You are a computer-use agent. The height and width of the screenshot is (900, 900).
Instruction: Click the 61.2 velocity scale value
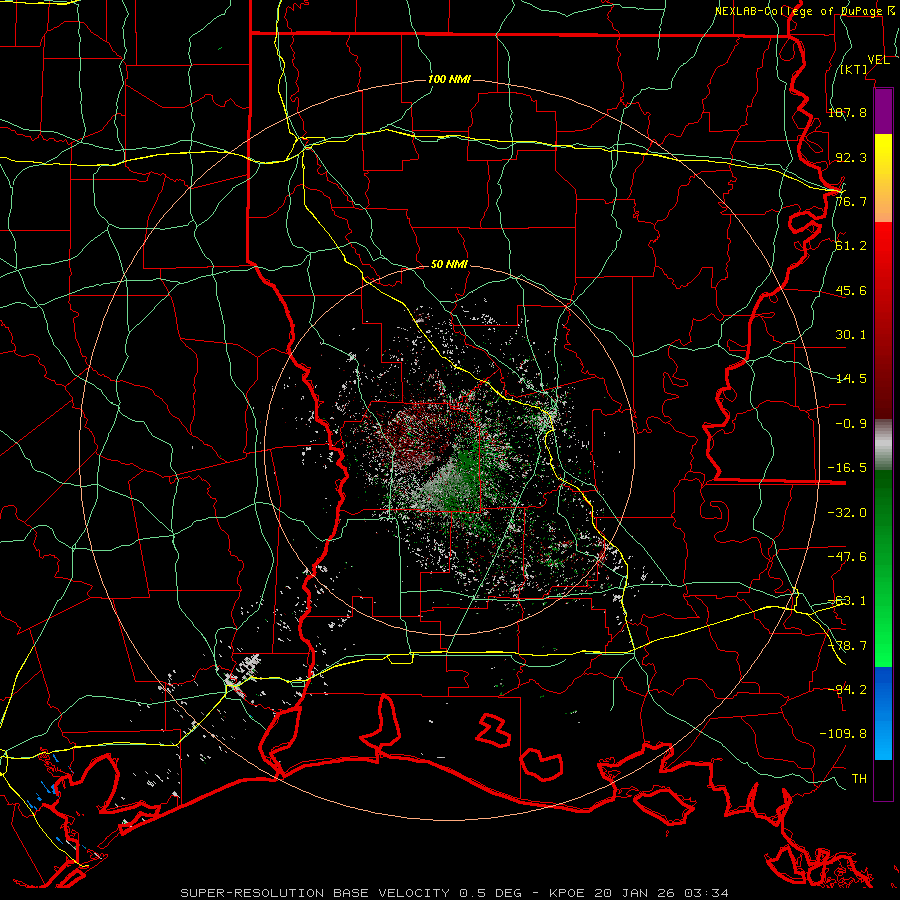click(851, 246)
